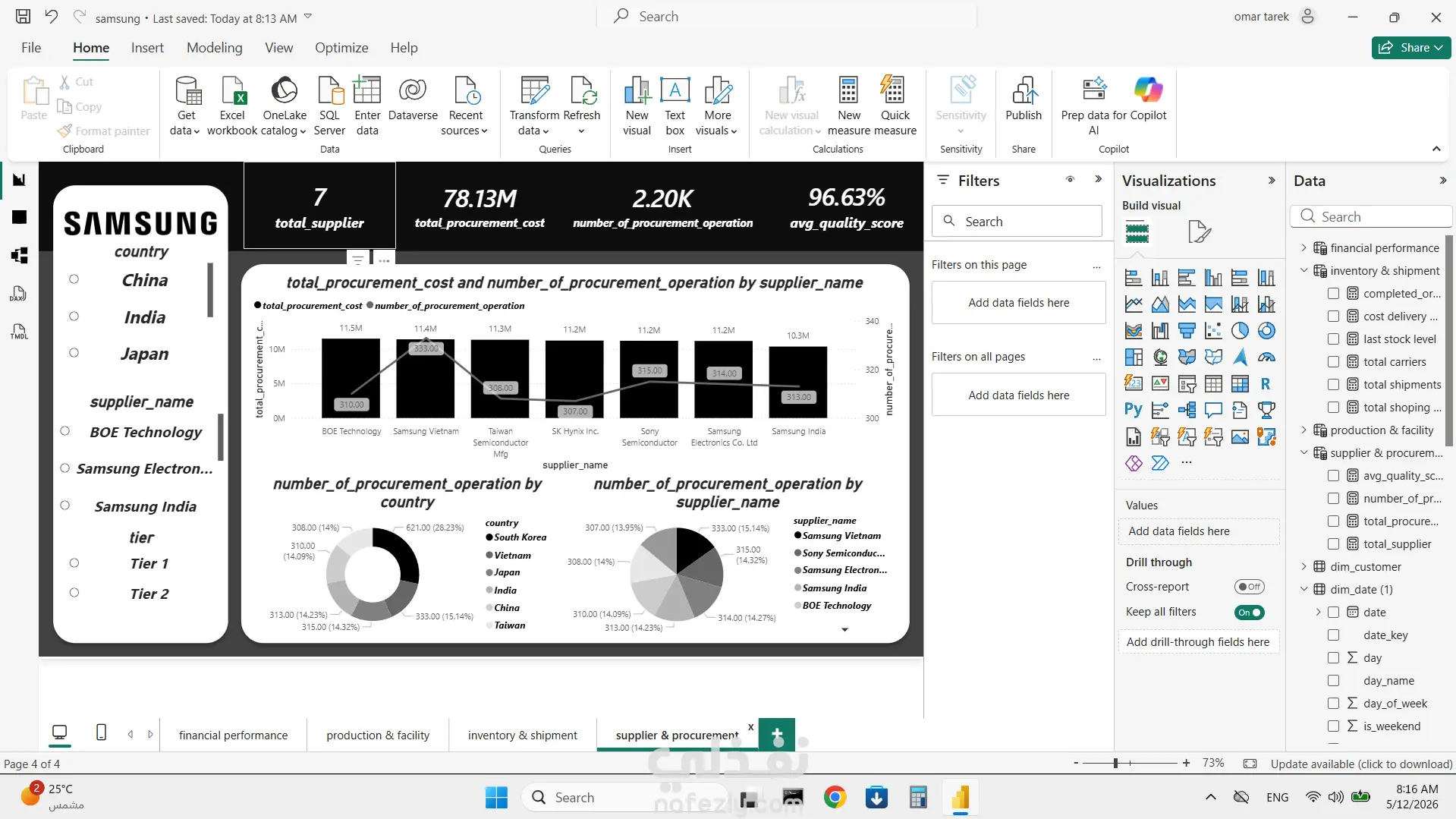Click the Filters pane search field
Screen dimensions: 1456x819
(x=1017, y=222)
